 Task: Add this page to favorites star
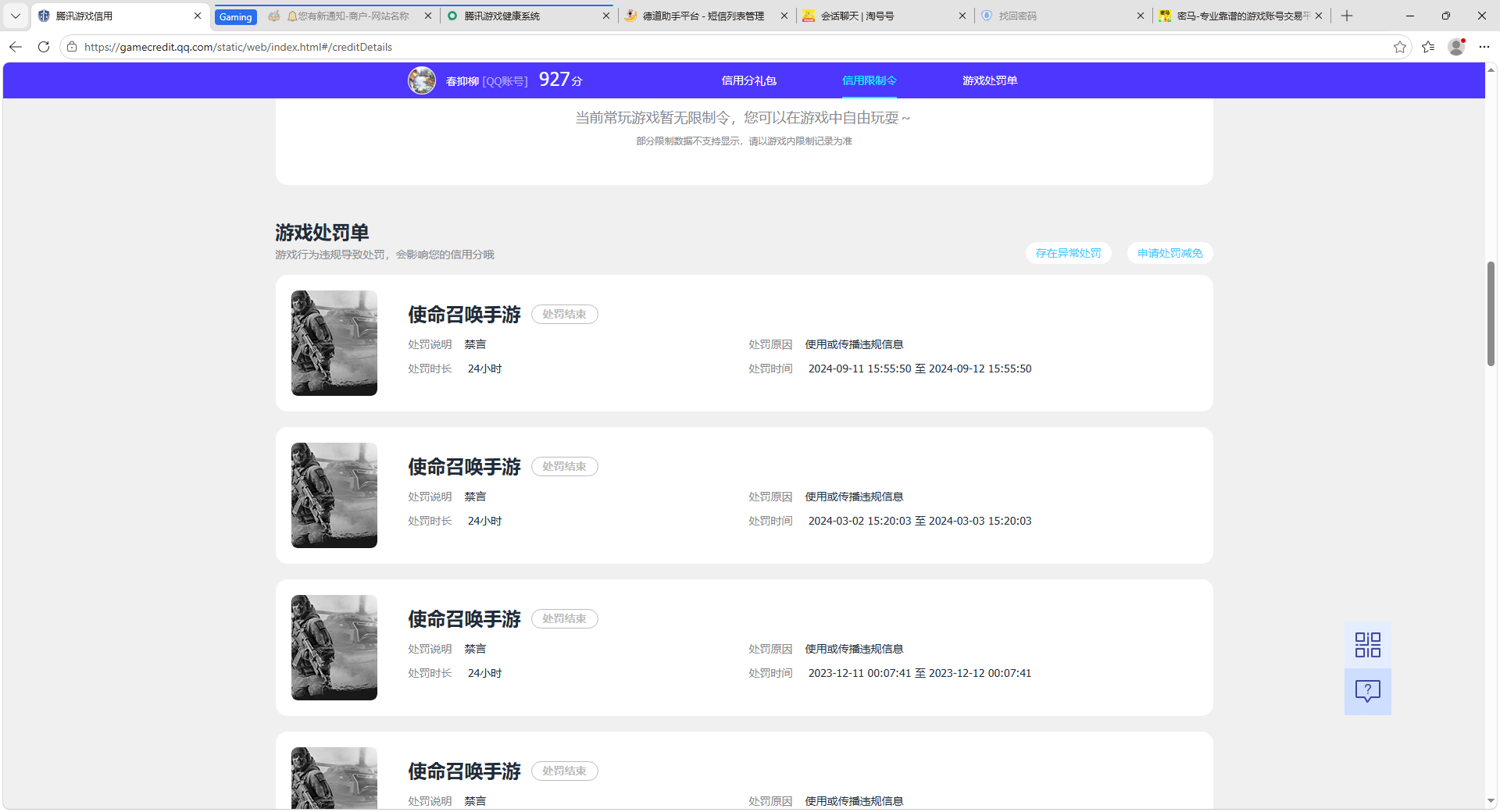[1400, 47]
